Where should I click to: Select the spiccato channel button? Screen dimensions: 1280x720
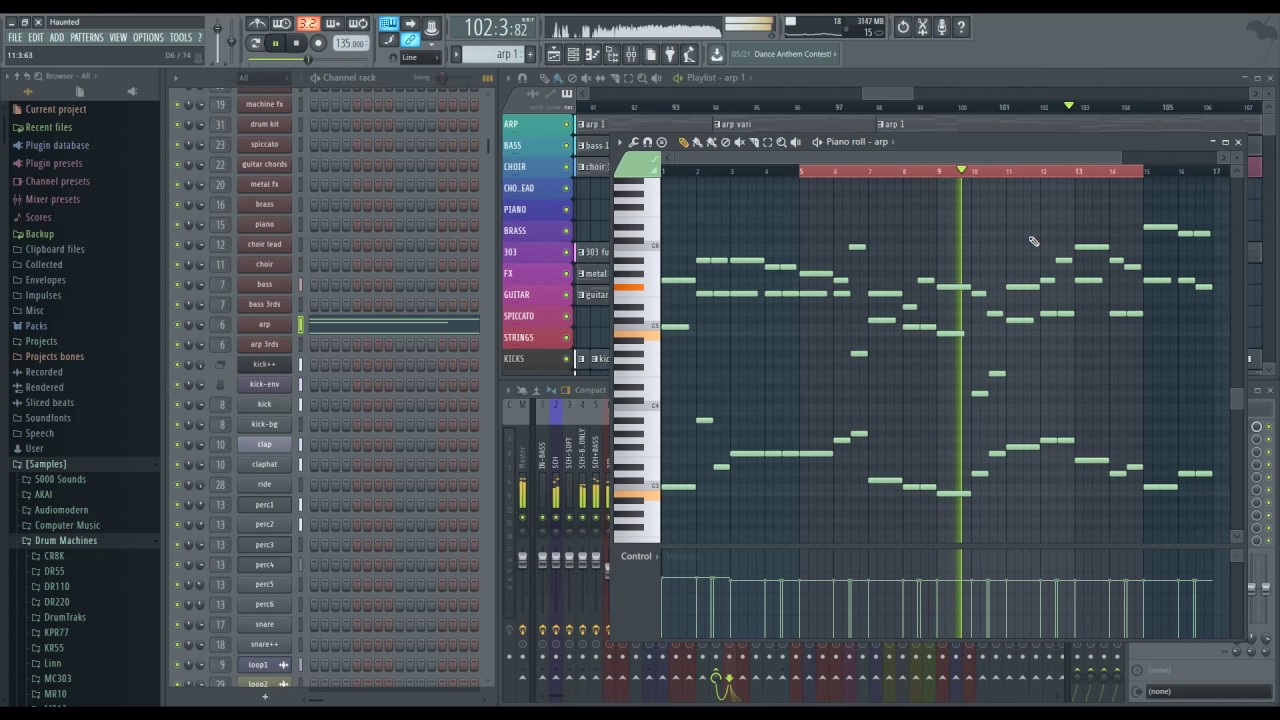point(264,144)
